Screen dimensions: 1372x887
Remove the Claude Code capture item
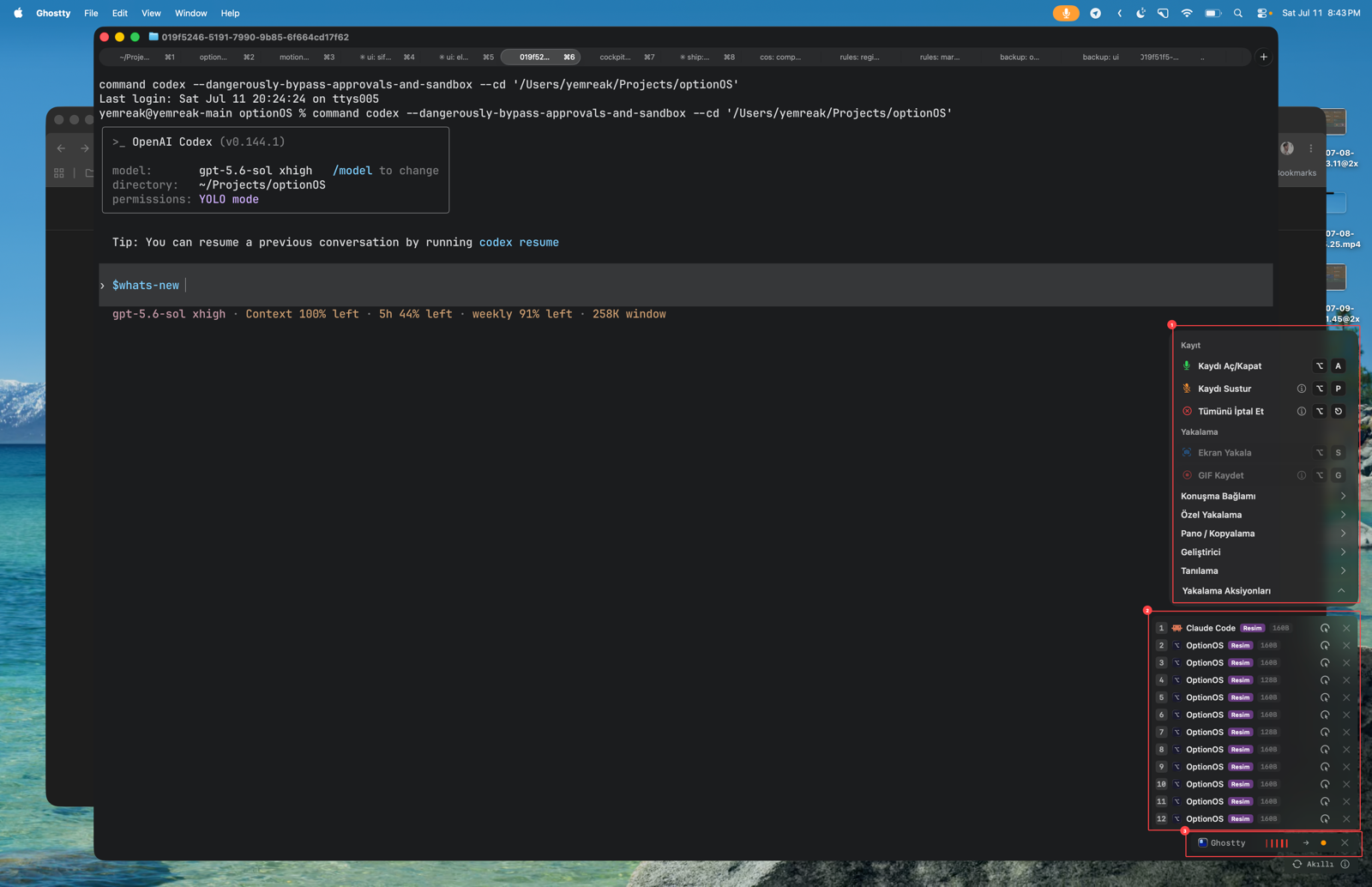point(1346,628)
